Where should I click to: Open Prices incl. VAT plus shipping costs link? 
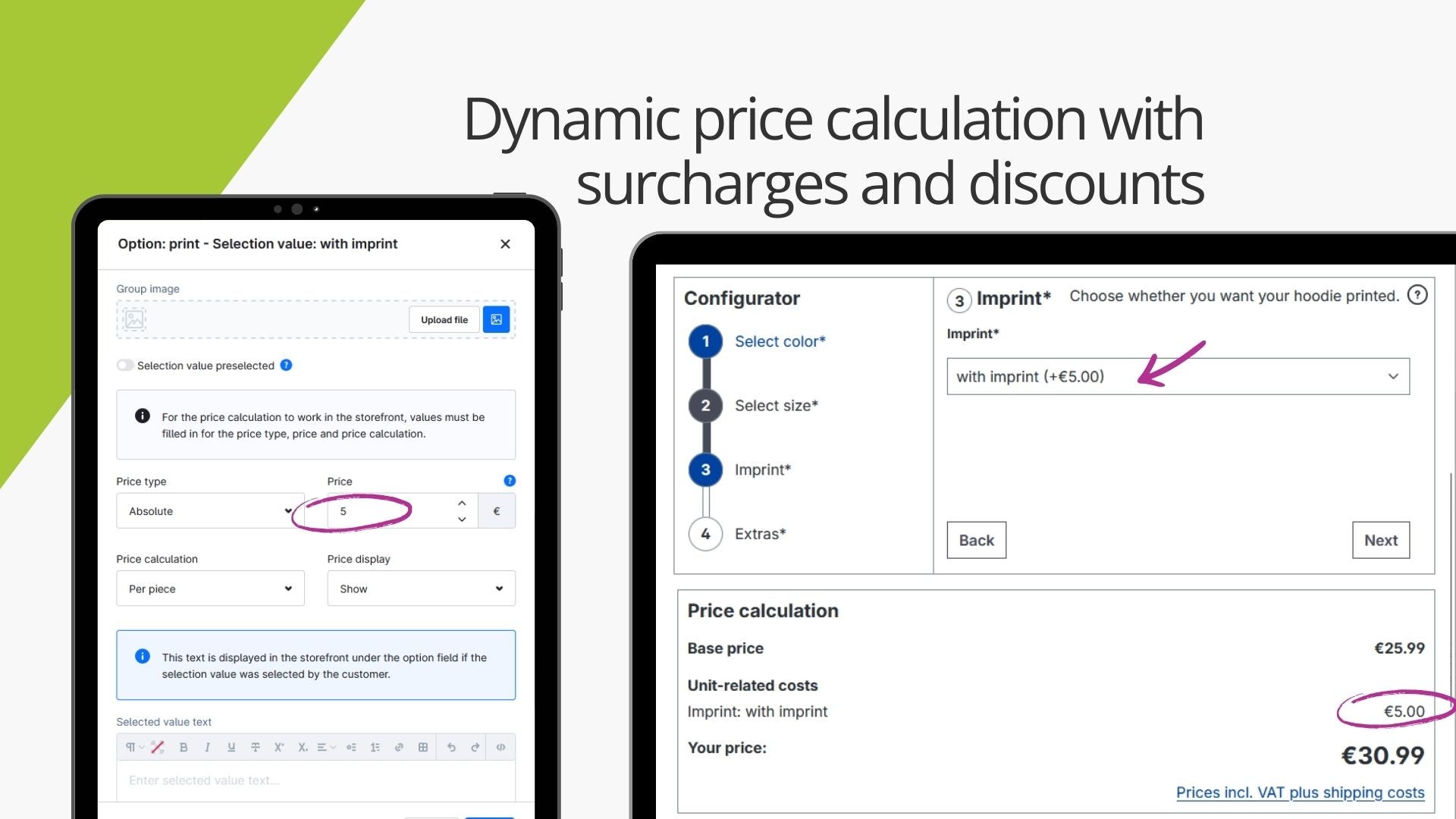click(x=1300, y=792)
